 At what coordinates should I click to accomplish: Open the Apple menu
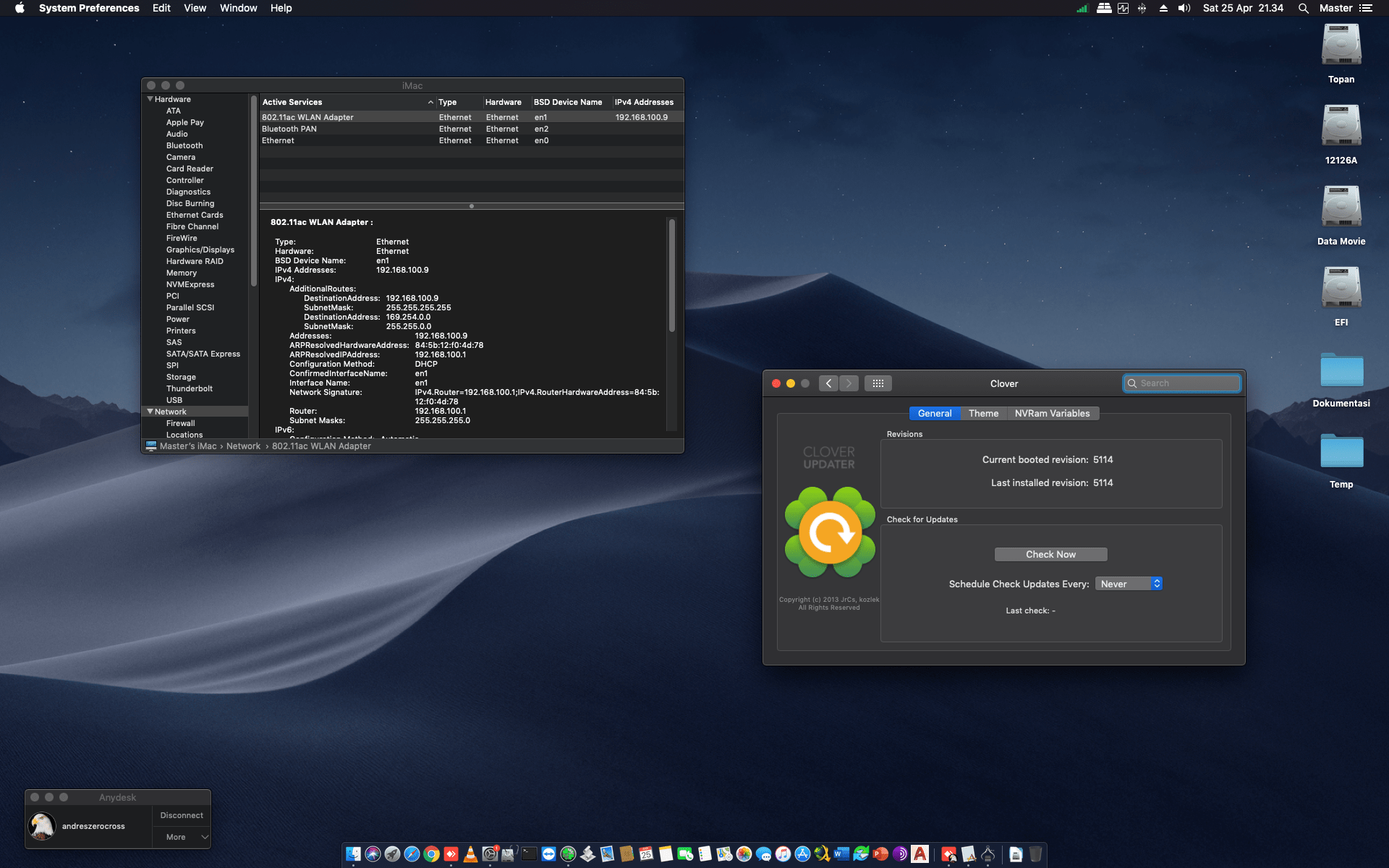(x=20, y=8)
